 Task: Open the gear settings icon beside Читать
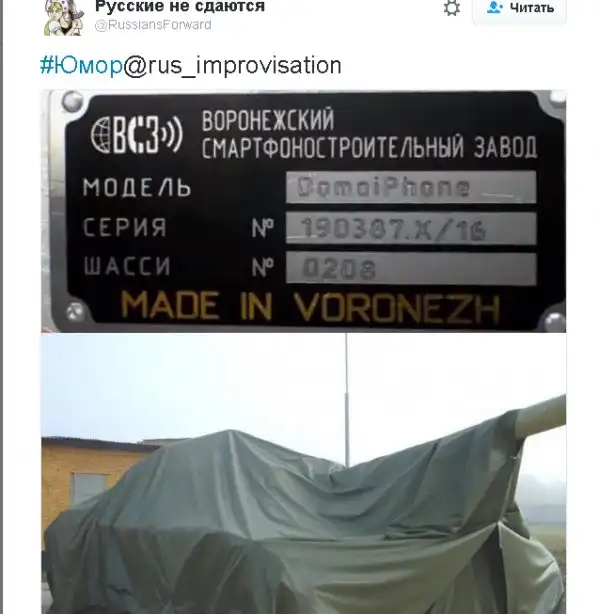452,8
